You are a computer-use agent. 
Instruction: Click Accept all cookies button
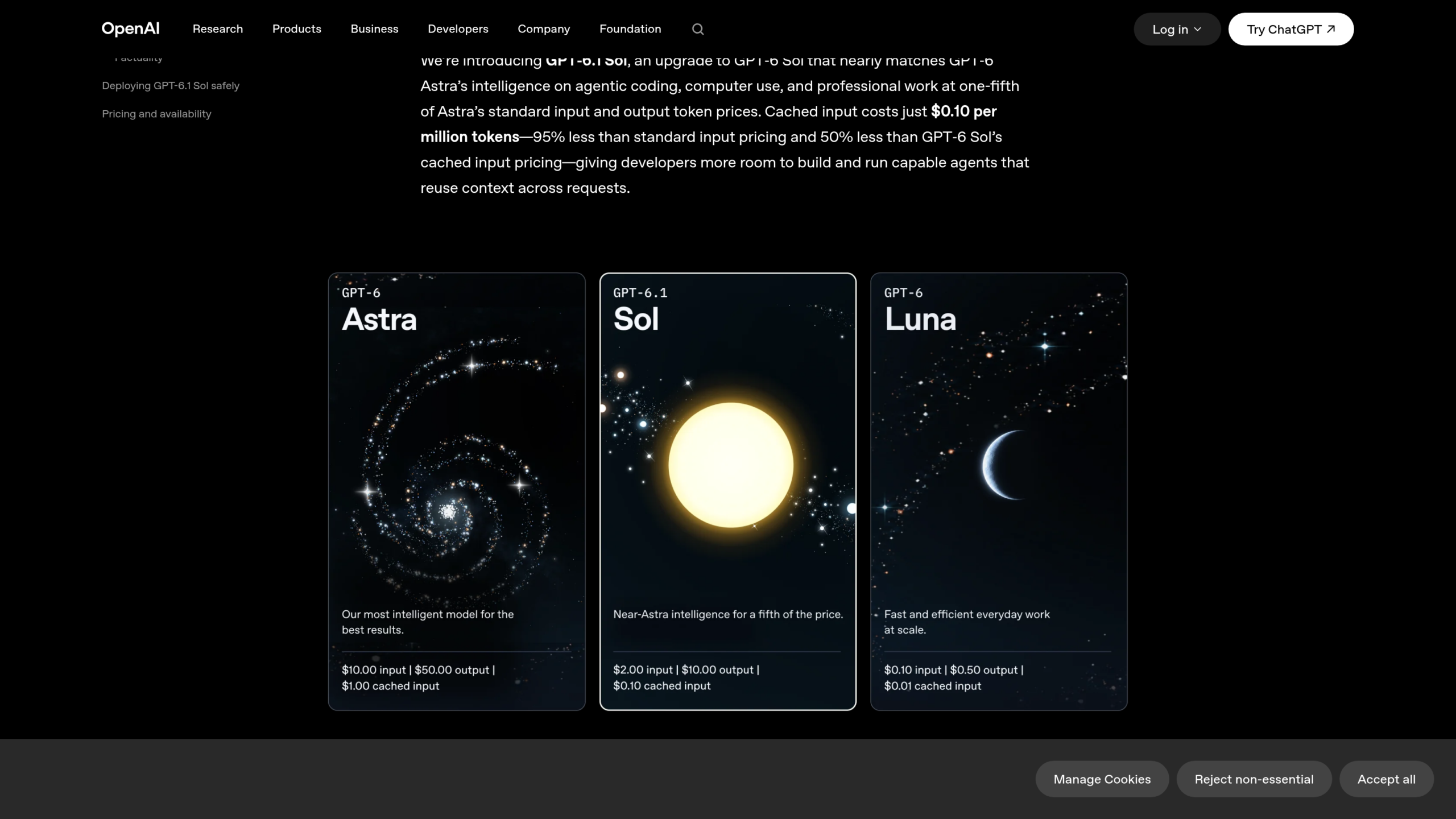point(1386,779)
